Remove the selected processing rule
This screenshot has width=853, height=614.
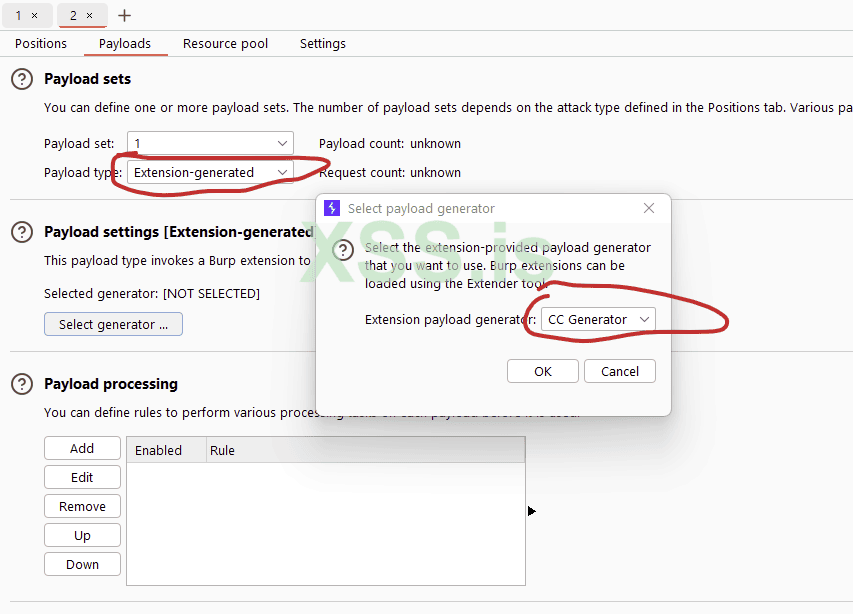82,506
